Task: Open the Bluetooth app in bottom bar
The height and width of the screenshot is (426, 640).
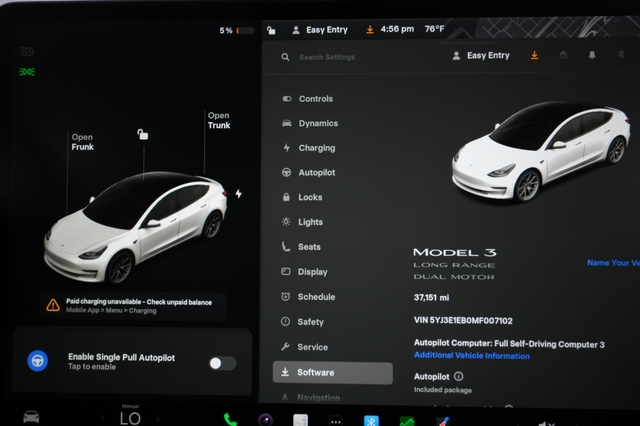Action: [371, 421]
